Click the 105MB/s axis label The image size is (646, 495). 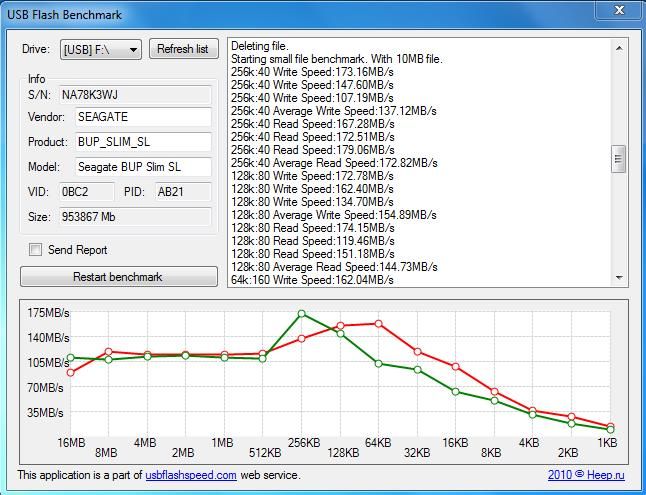48,363
